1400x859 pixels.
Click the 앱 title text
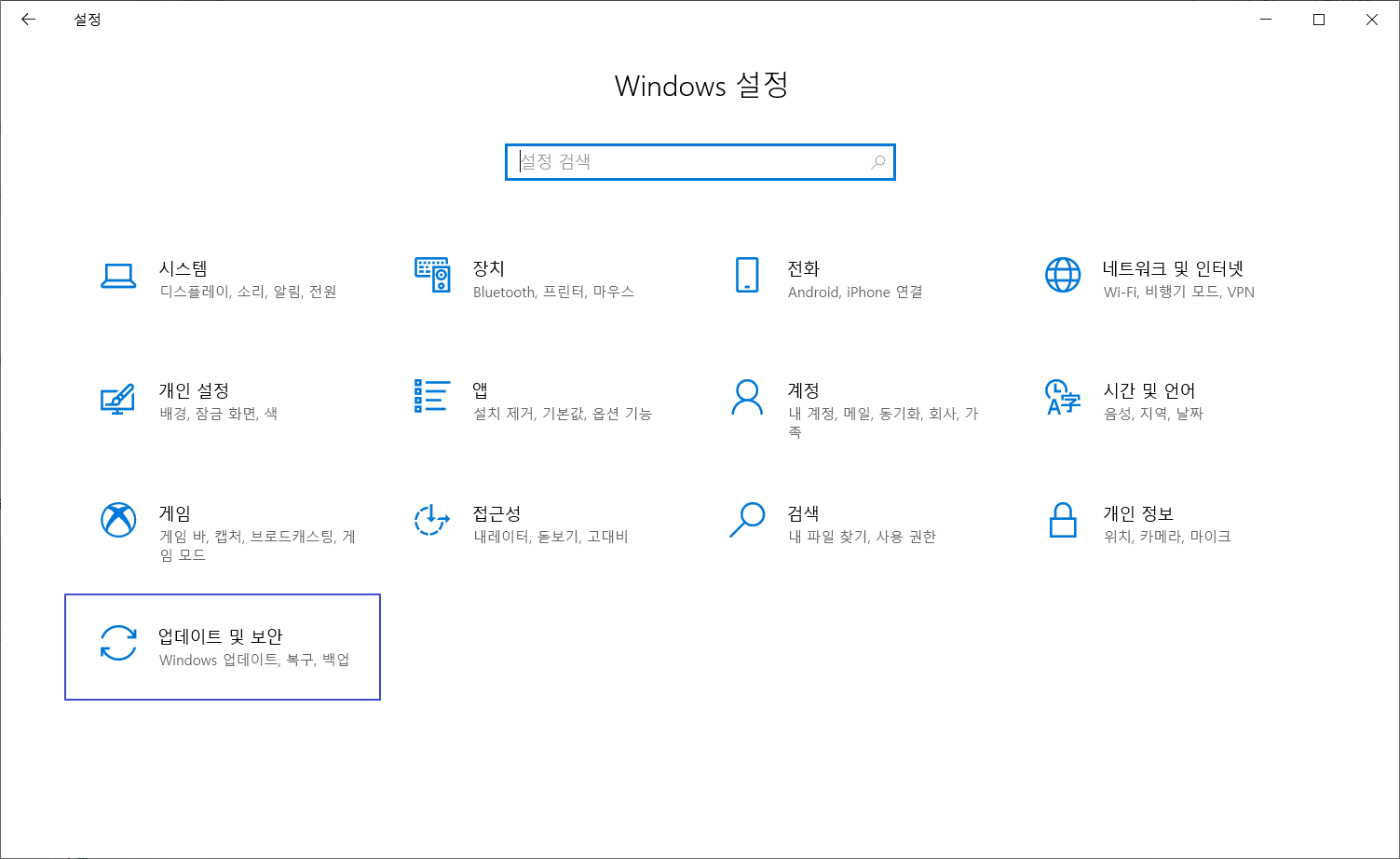tap(481, 390)
